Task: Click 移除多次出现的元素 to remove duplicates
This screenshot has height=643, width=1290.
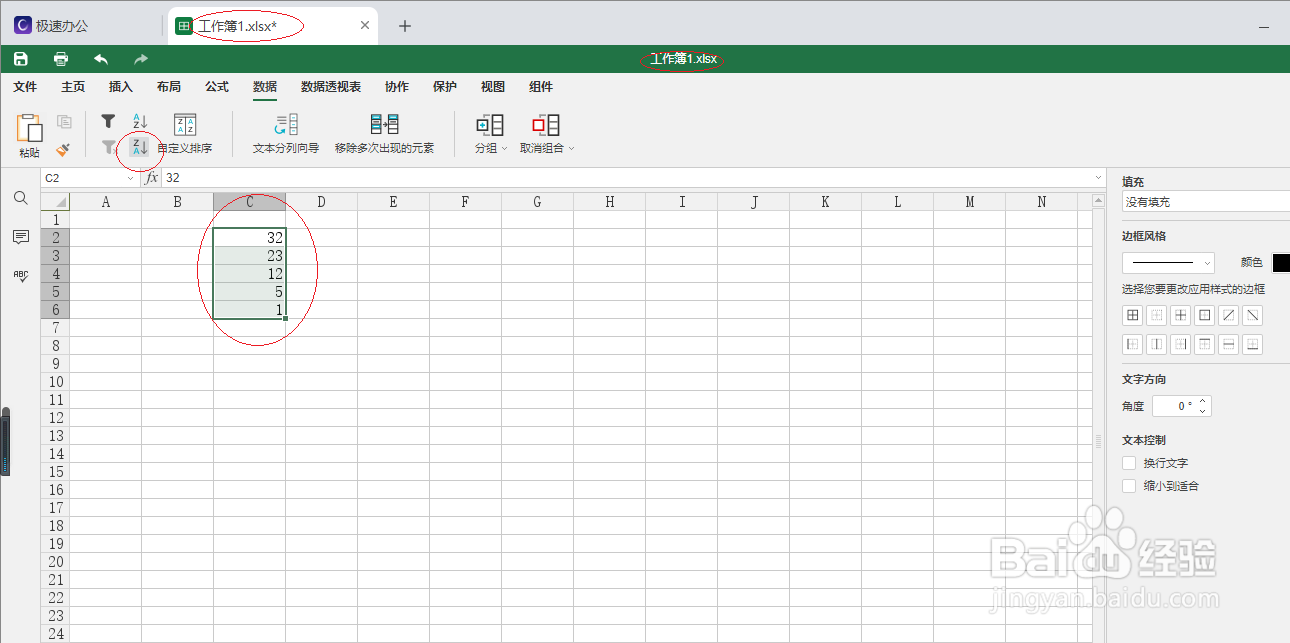Action: pyautogui.click(x=384, y=135)
